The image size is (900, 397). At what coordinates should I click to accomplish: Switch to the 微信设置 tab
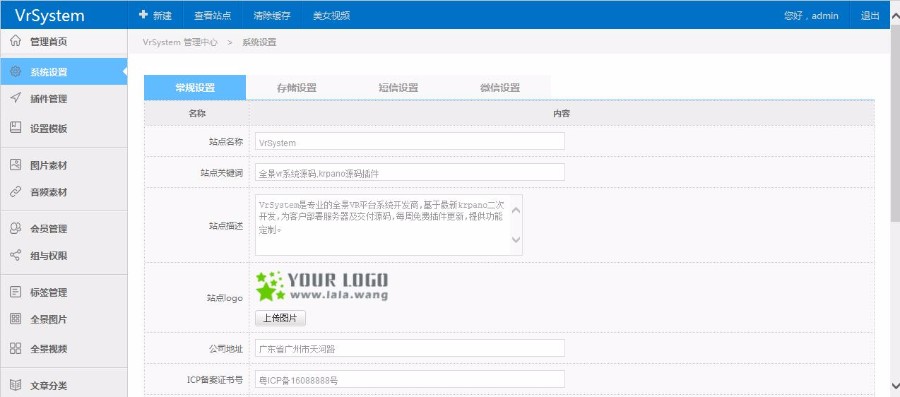point(500,88)
